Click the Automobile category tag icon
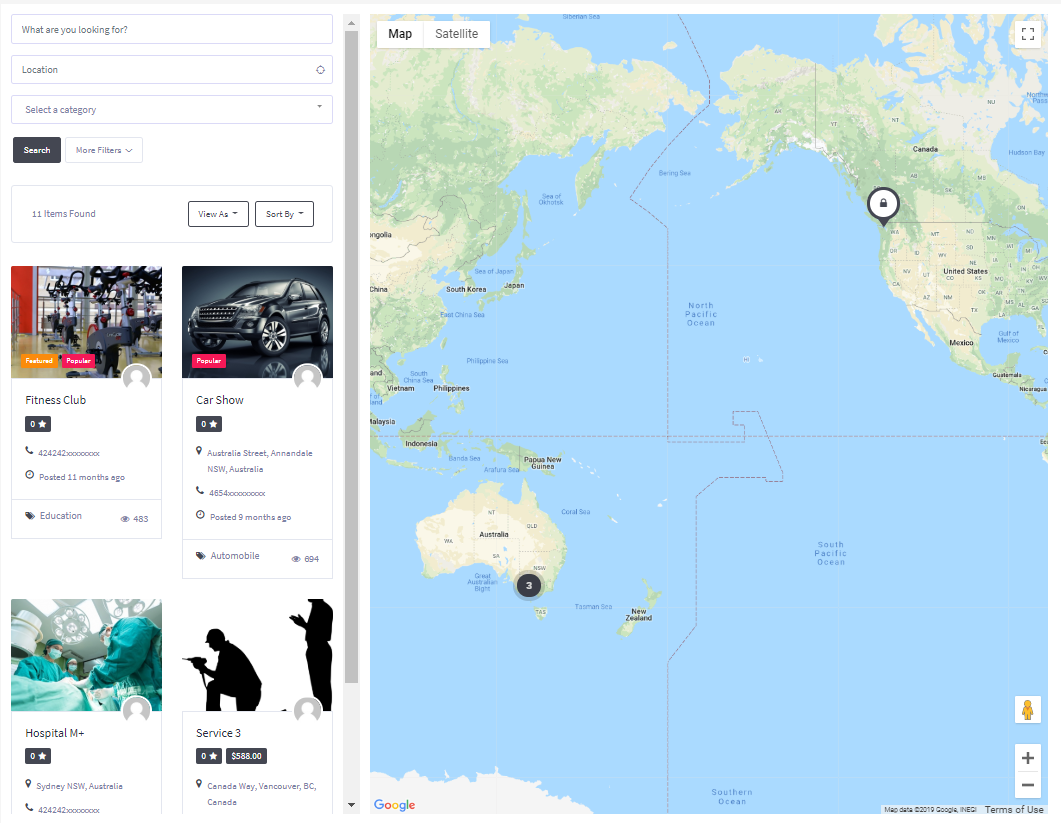Viewport: 1061px width, 823px height. (x=200, y=556)
